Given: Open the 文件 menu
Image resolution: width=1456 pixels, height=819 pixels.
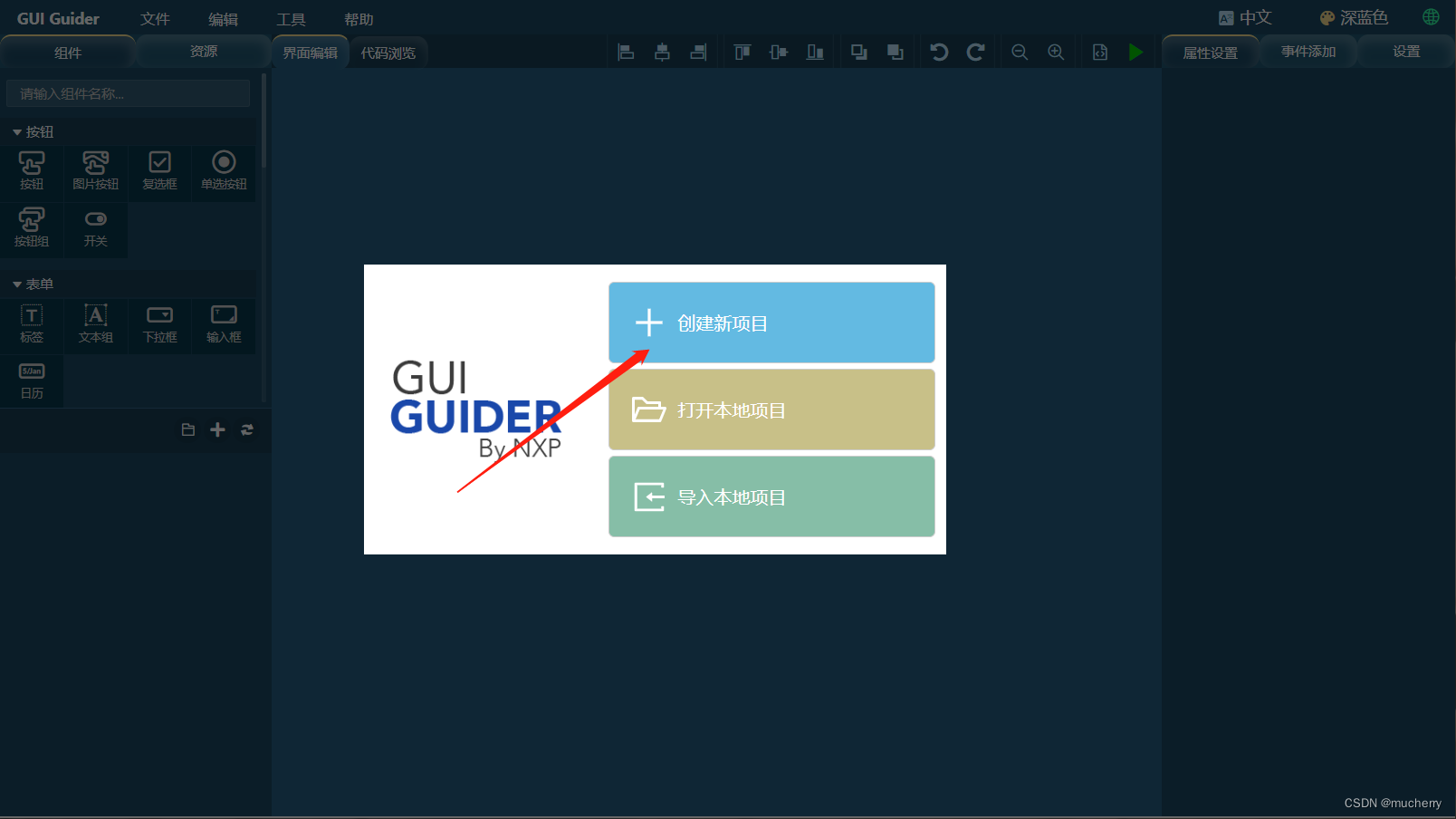Looking at the screenshot, I should coord(156,19).
